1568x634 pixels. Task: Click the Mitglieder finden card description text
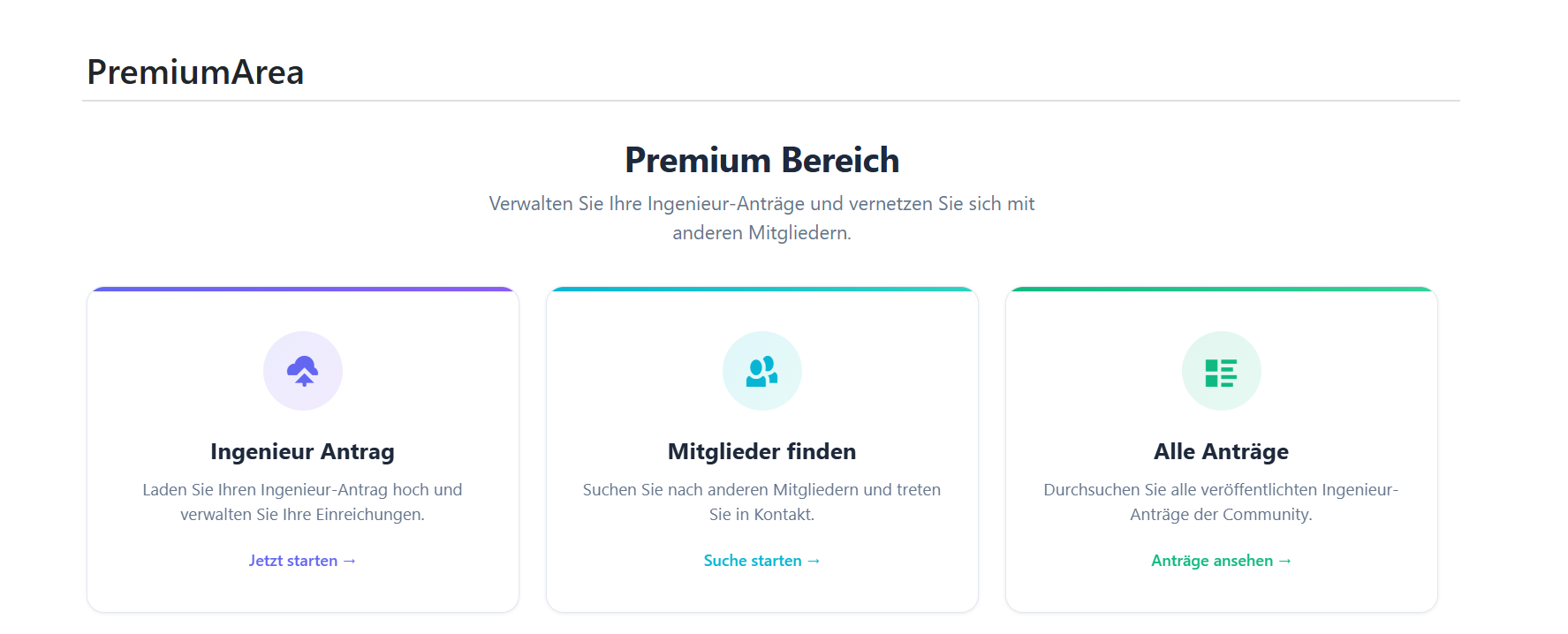[761, 502]
